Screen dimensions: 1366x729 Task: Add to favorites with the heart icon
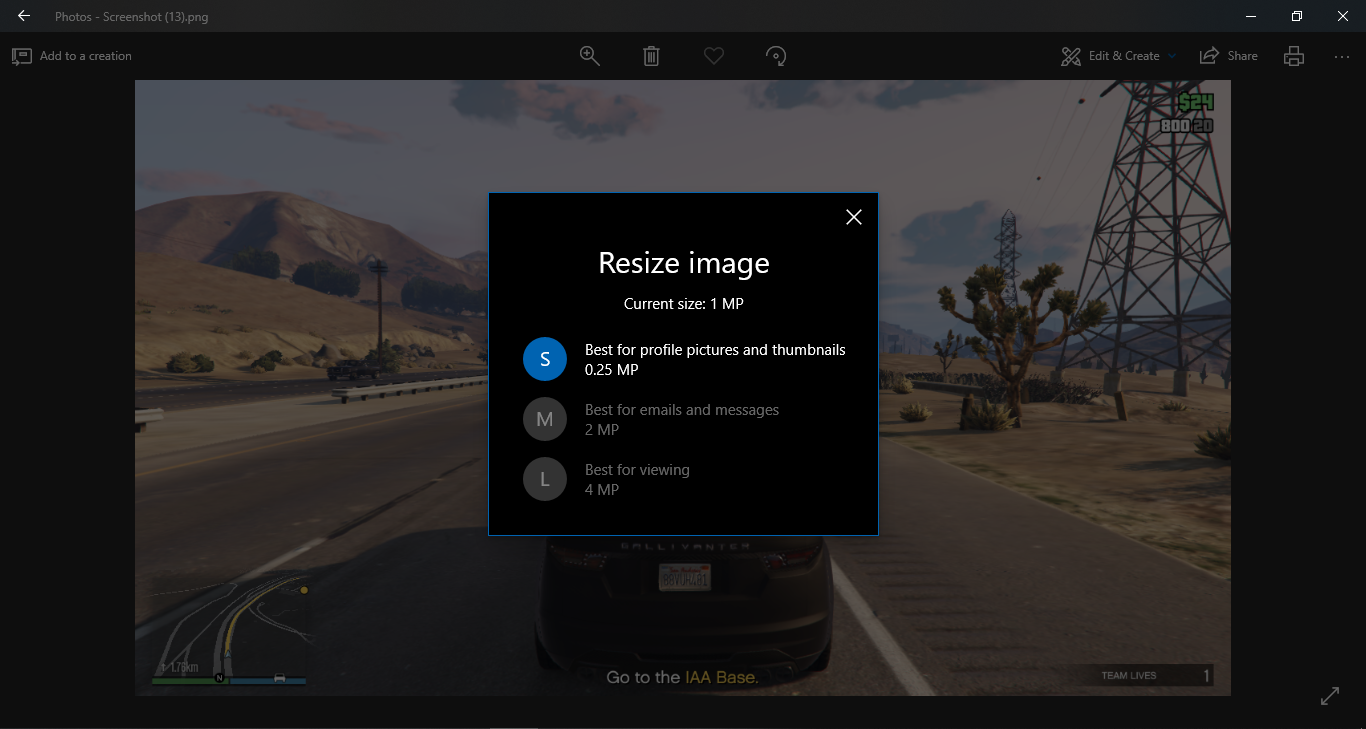point(713,56)
